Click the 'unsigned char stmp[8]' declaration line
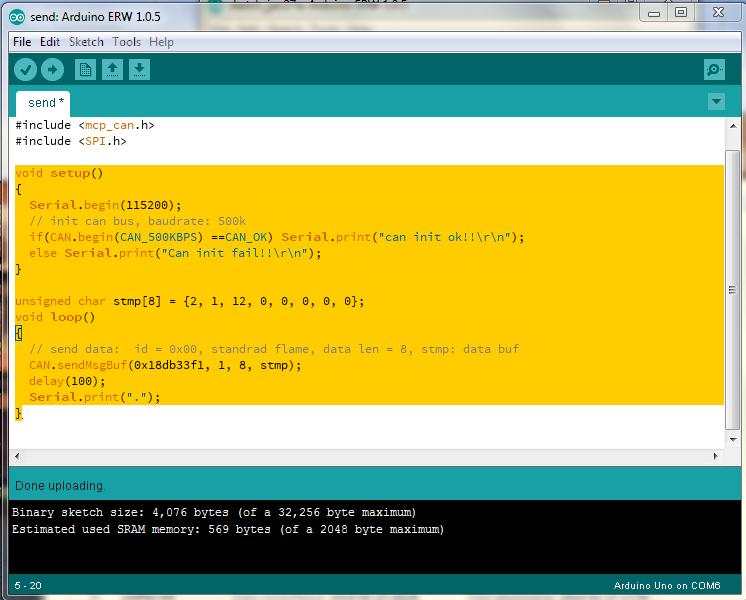The width and height of the screenshot is (746, 600). 190,301
